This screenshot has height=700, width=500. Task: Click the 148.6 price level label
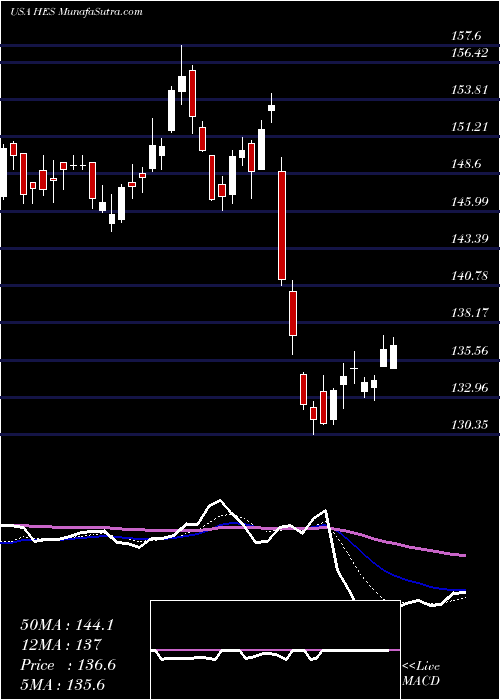pyautogui.click(x=468, y=164)
